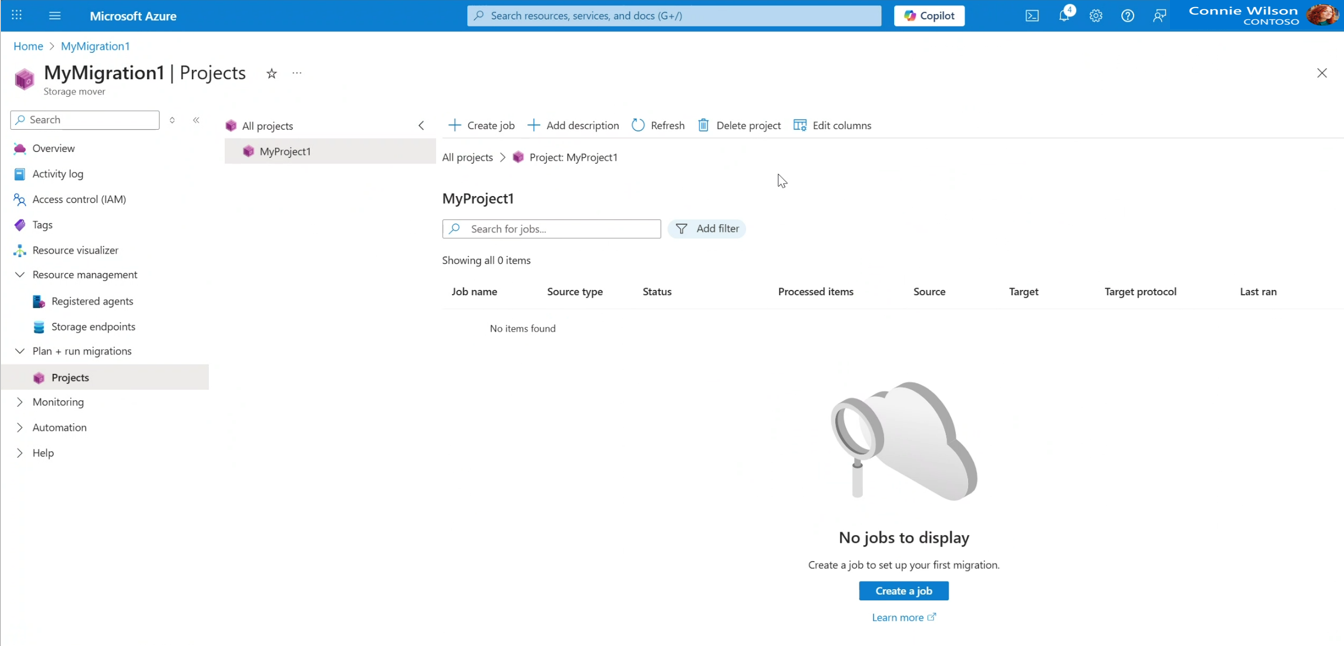Open the notifications bell
The height and width of the screenshot is (646, 1344).
pyautogui.click(x=1065, y=16)
